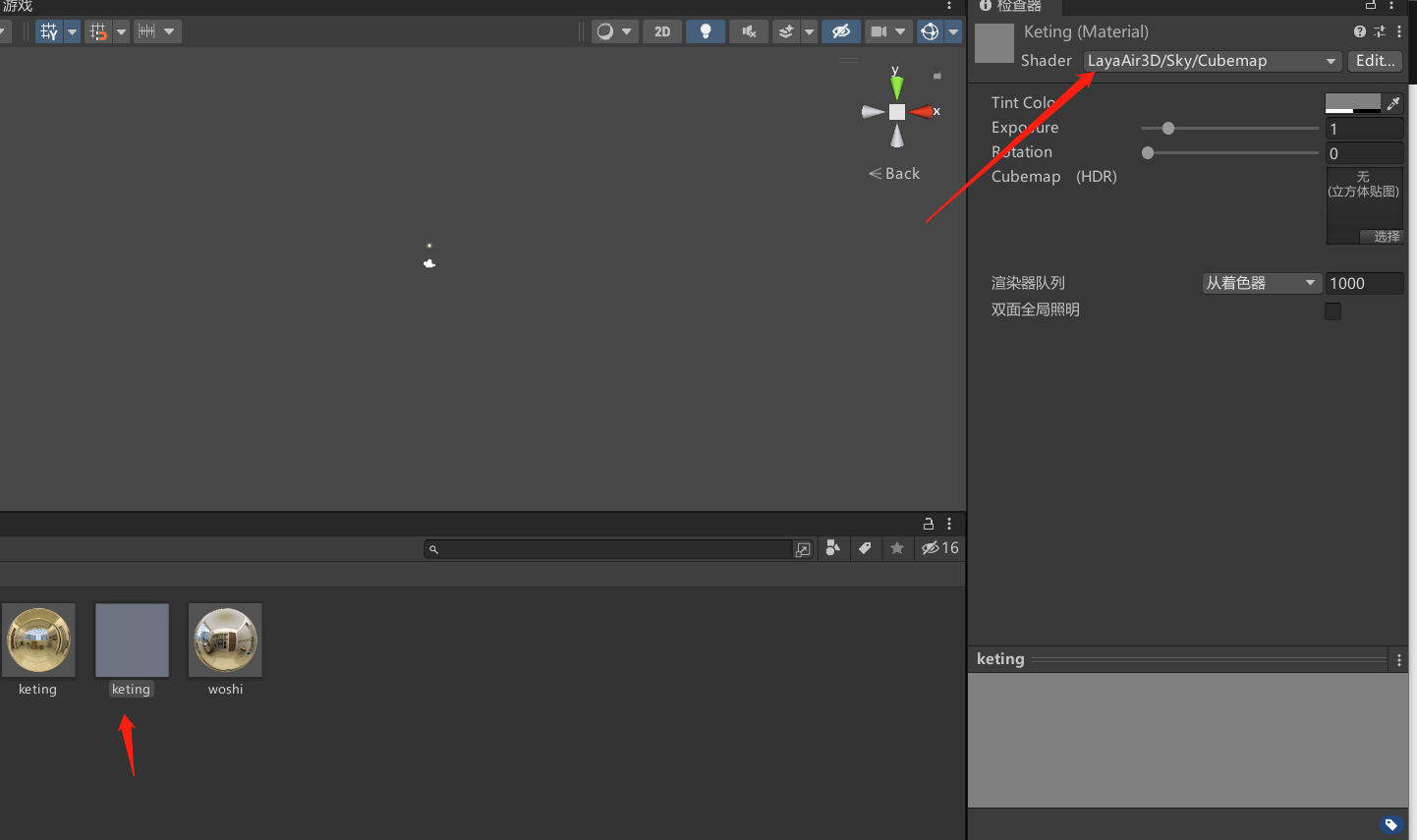
Task: Toggle scene lighting in the Scene view toolbar
Action: [705, 30]
